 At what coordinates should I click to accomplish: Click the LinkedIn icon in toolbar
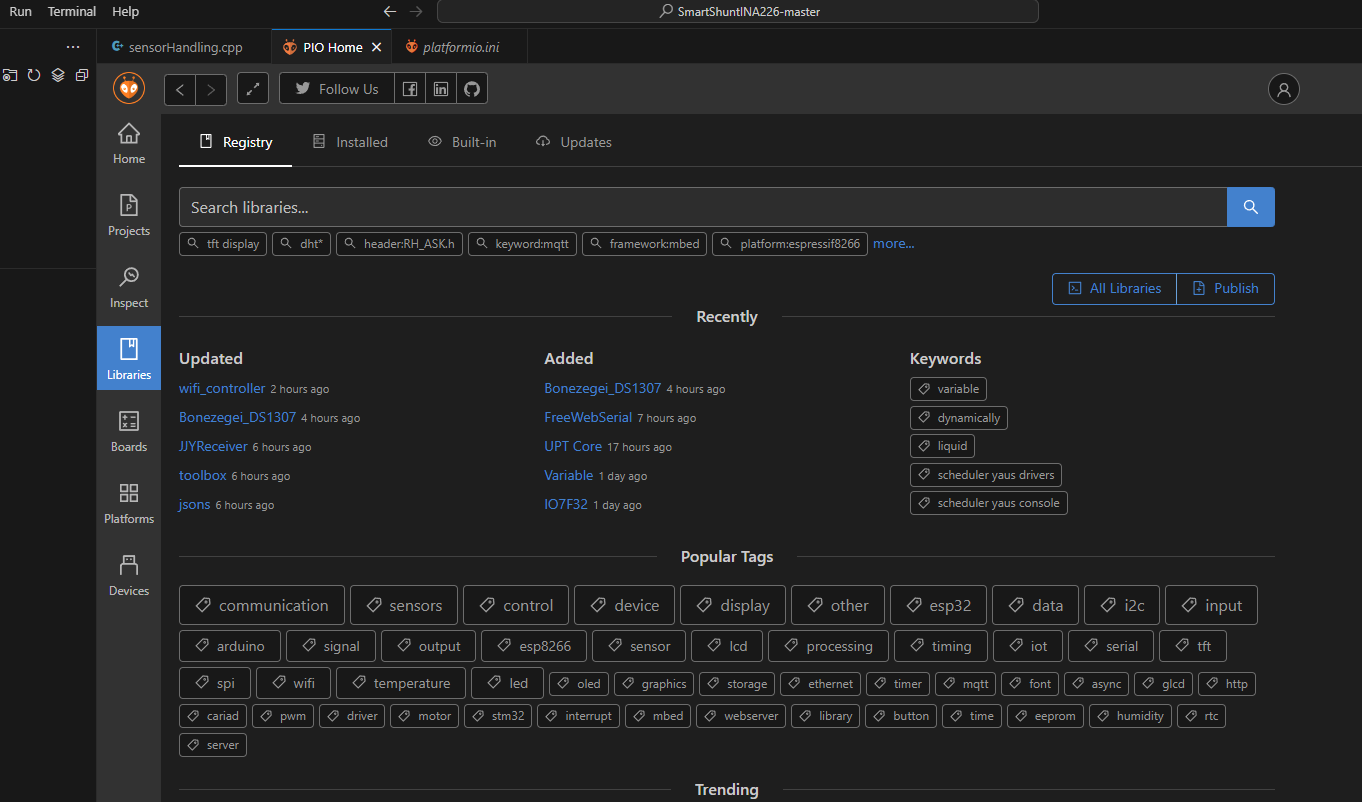tap(441, 89)
